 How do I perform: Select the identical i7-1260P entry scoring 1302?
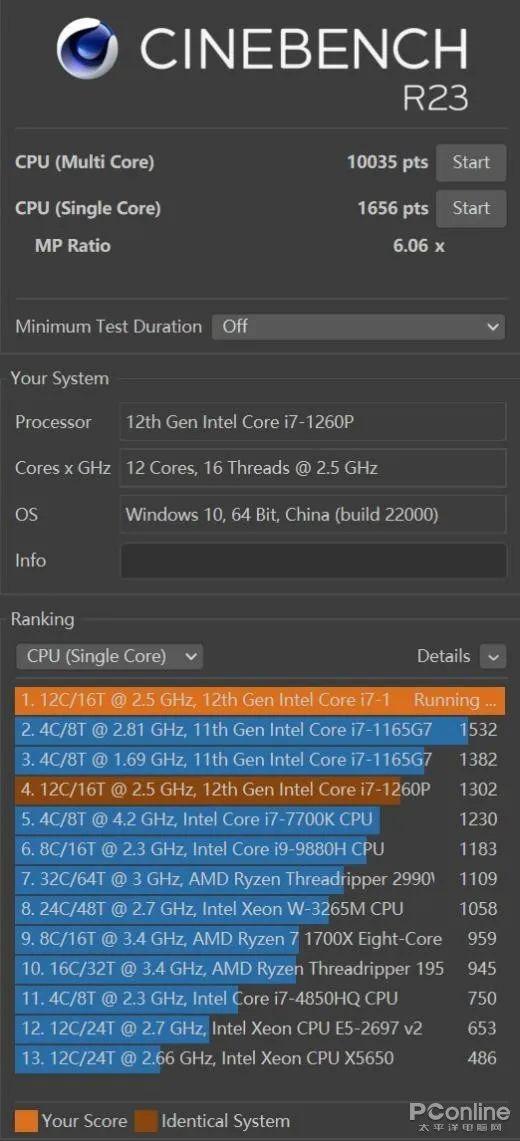(260, 790)
